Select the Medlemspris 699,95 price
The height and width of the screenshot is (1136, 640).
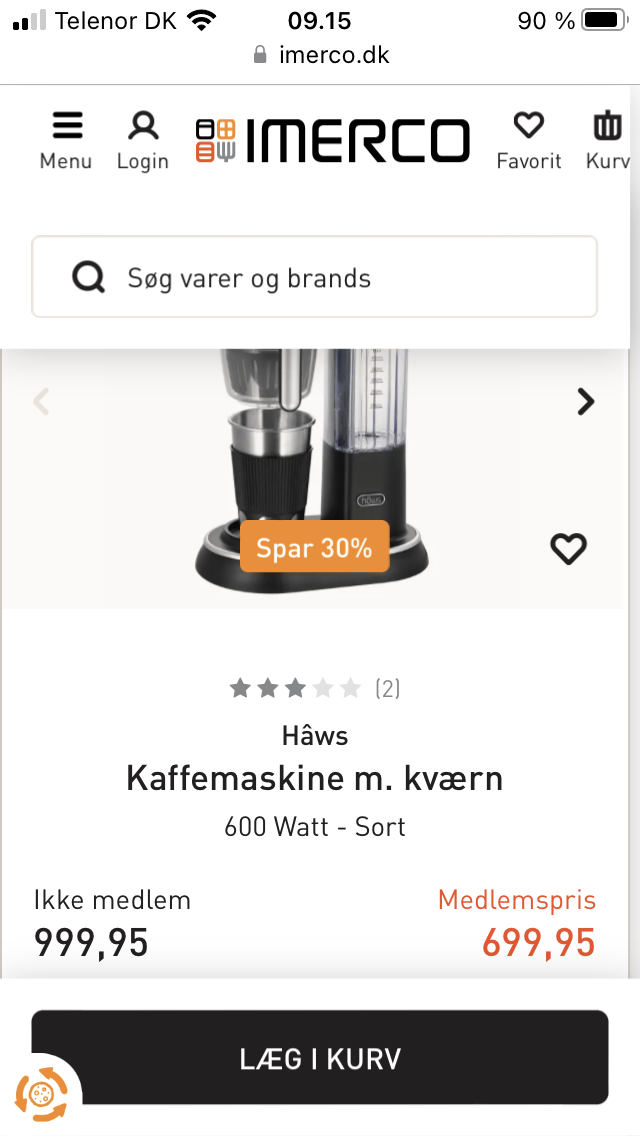[538, 942]
